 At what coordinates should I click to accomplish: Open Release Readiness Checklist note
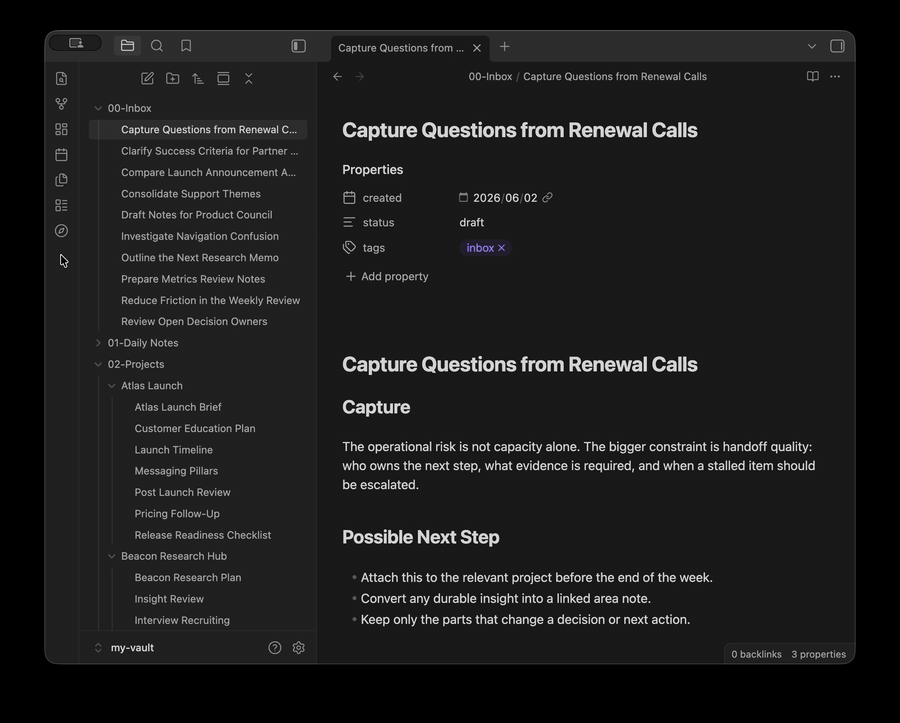pyautogui.click(x=203, y=535)
